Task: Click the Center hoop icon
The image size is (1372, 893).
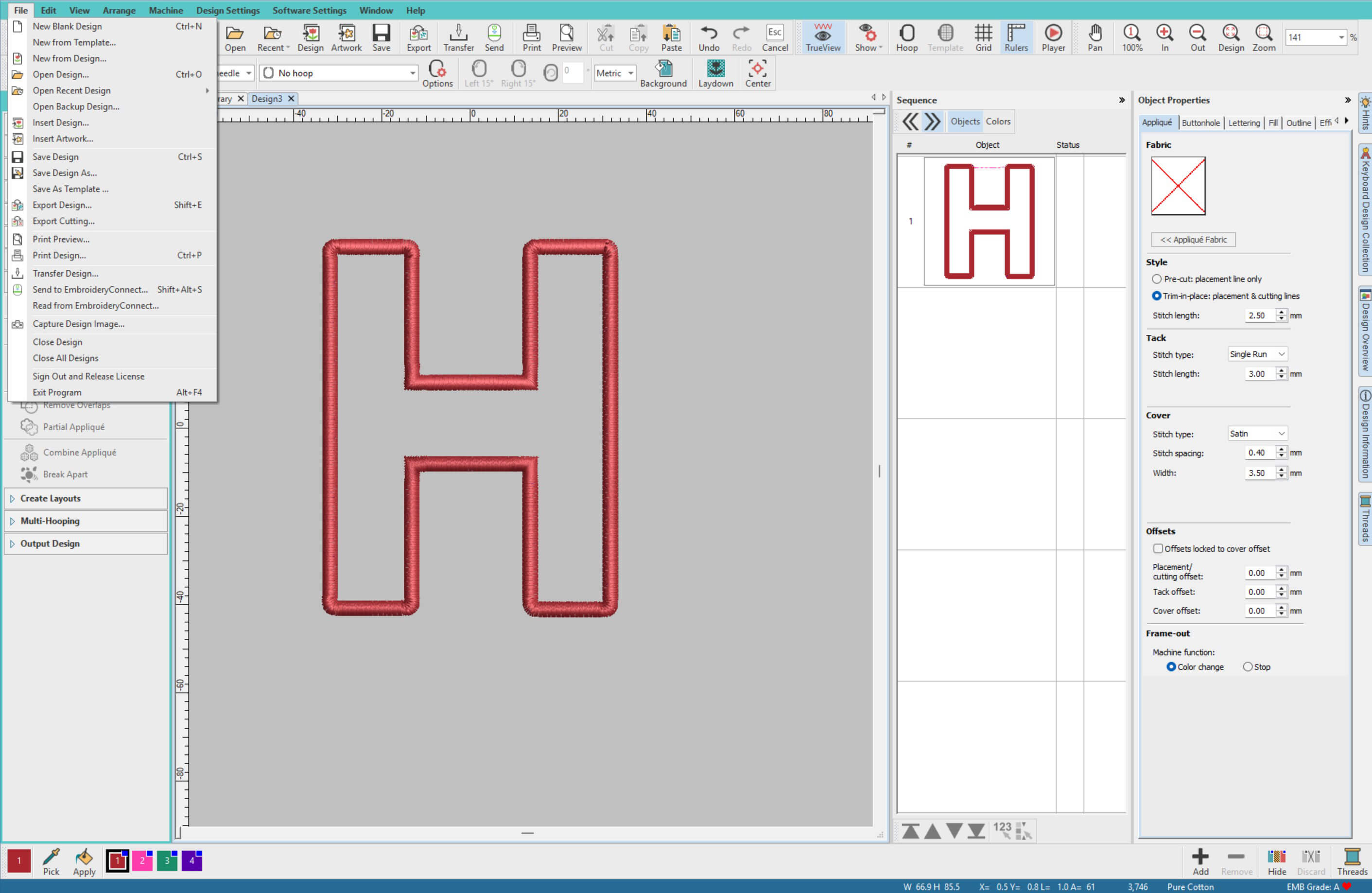Action: (x=758, y=74)
